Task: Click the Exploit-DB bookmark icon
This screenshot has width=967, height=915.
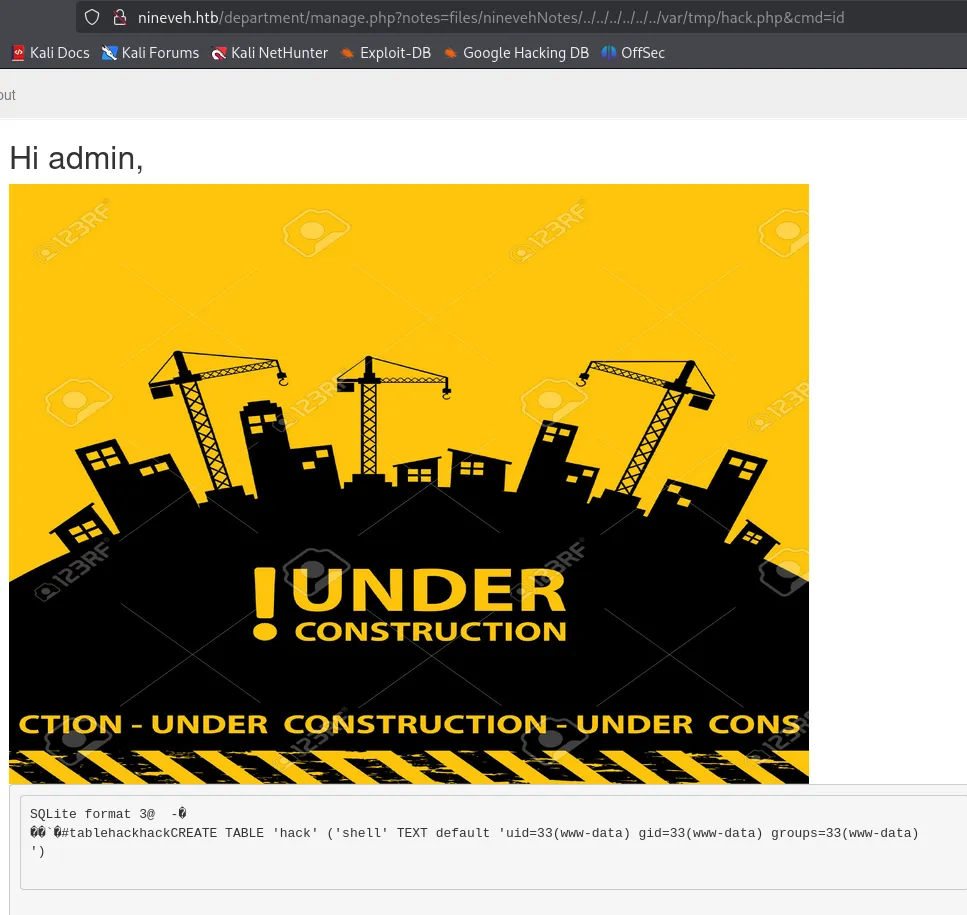Action: 348,53
